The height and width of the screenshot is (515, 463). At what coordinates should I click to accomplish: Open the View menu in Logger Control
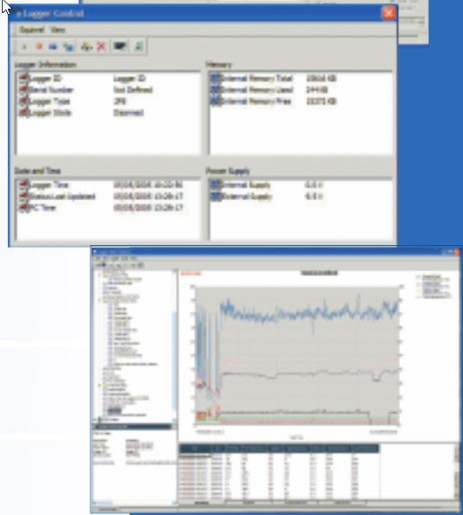tap(57, 30)
